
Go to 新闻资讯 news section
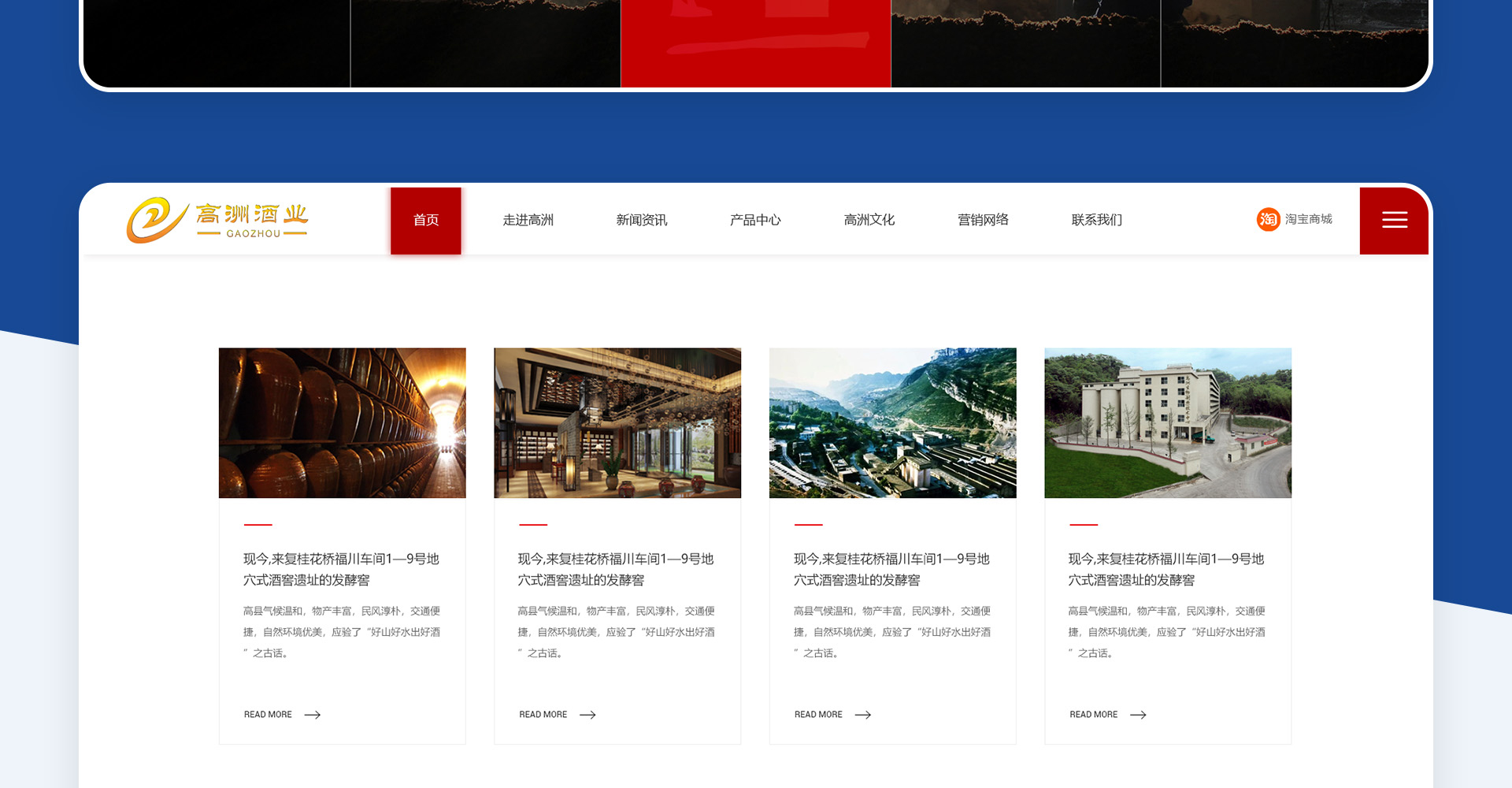[642, 221]
